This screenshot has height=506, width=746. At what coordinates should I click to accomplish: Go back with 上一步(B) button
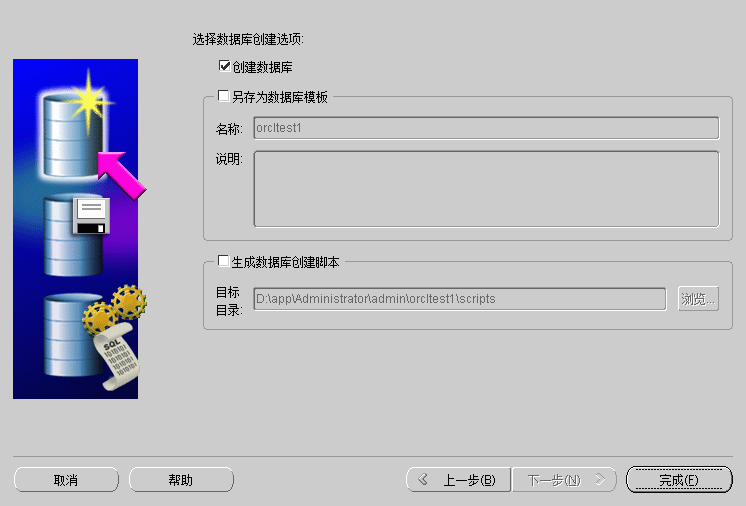point(458,480)
